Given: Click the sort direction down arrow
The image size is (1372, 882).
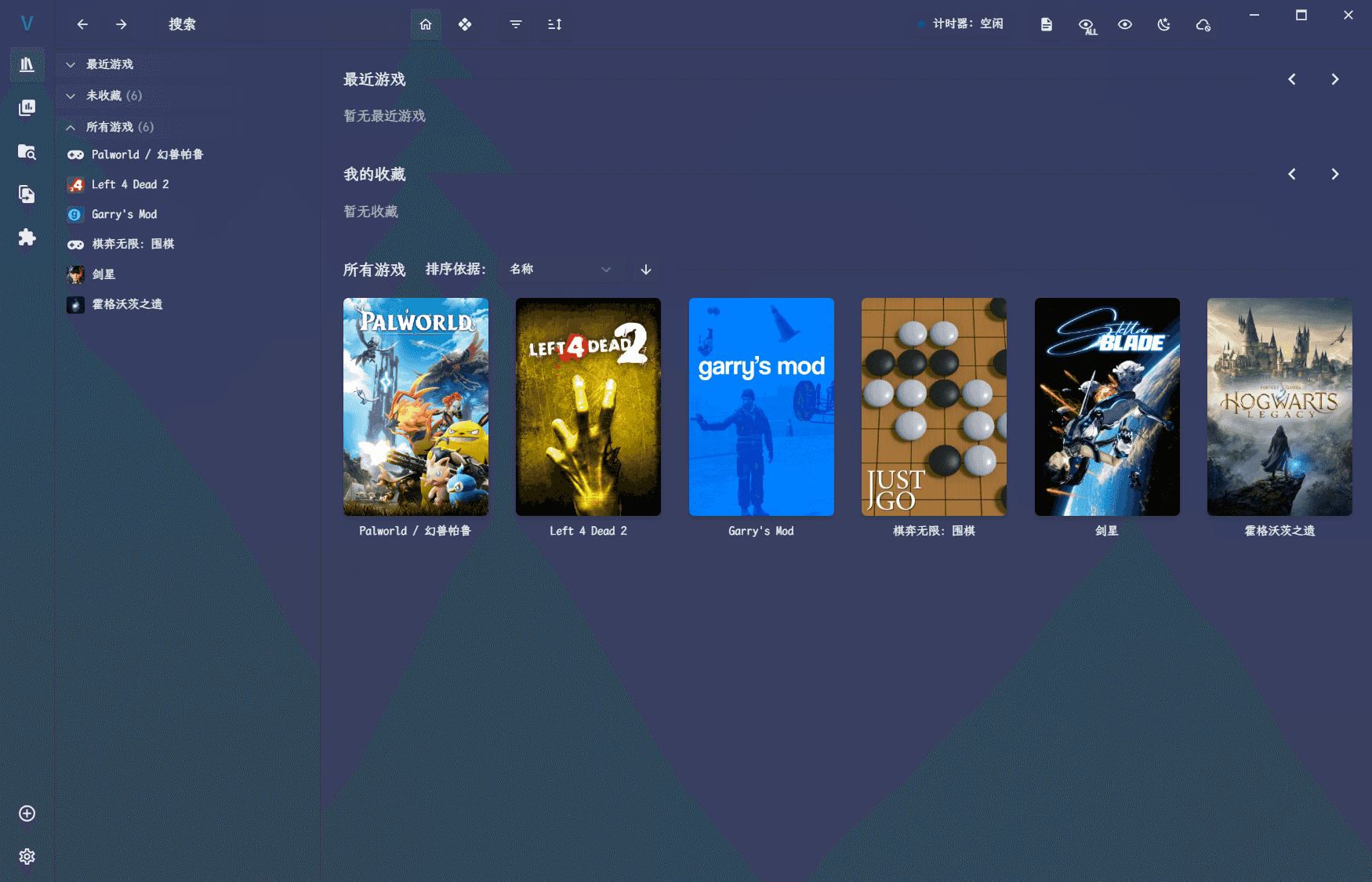Looking at the screenshot, I should pyautogui.click(x=646, y=269).
